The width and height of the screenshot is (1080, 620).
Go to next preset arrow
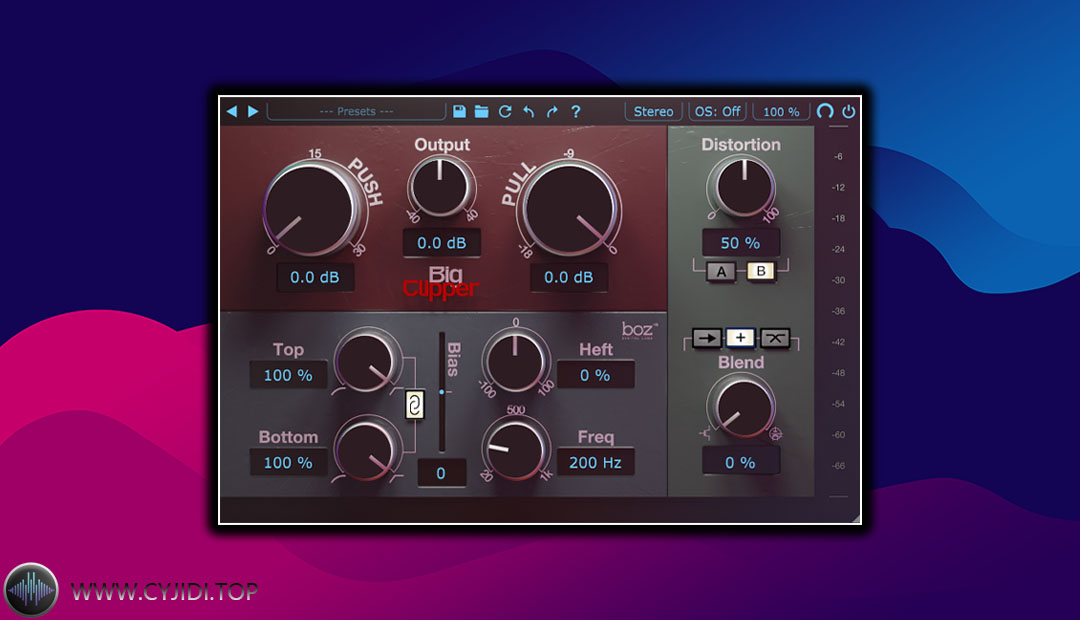[x=253, y=112]
